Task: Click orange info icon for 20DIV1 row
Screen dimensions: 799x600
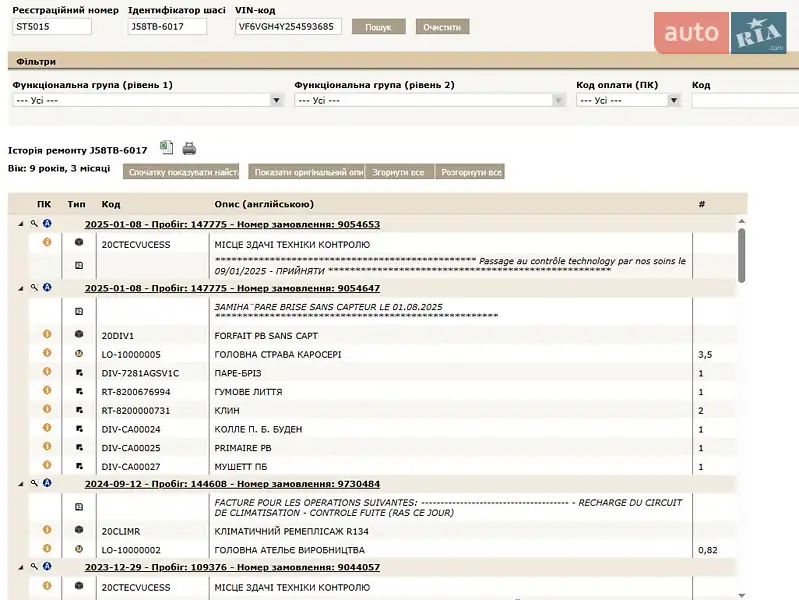Action: (46, 335)
